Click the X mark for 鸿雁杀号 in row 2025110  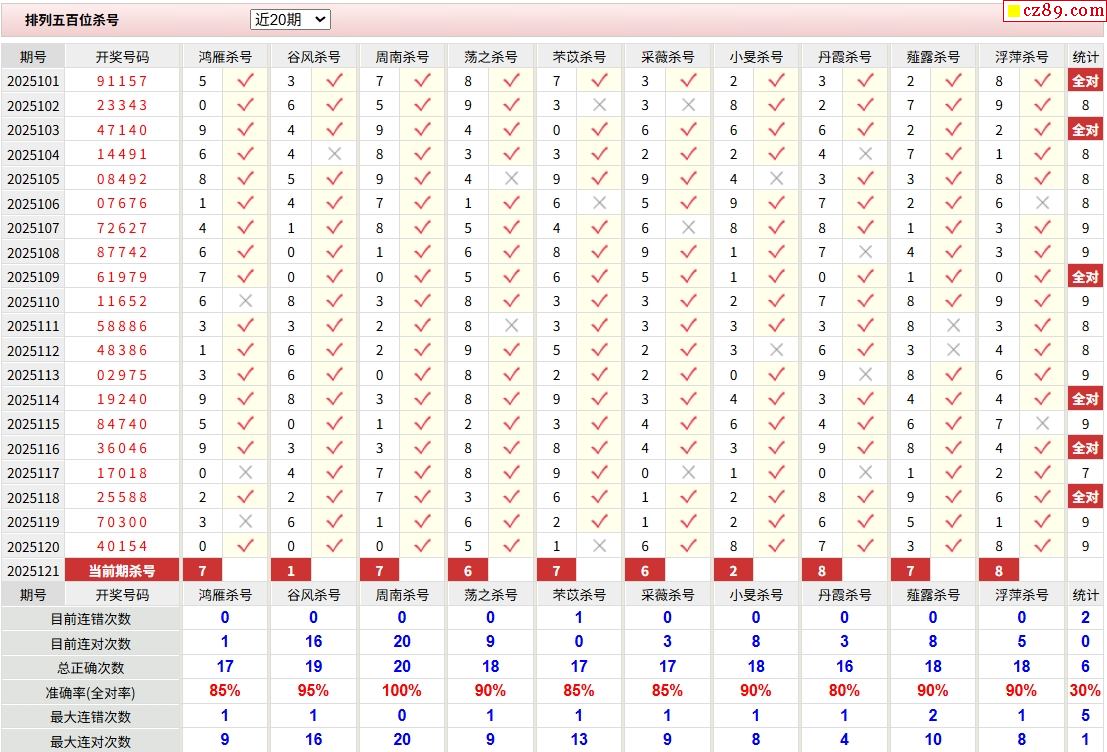click(x=246, y=301)
